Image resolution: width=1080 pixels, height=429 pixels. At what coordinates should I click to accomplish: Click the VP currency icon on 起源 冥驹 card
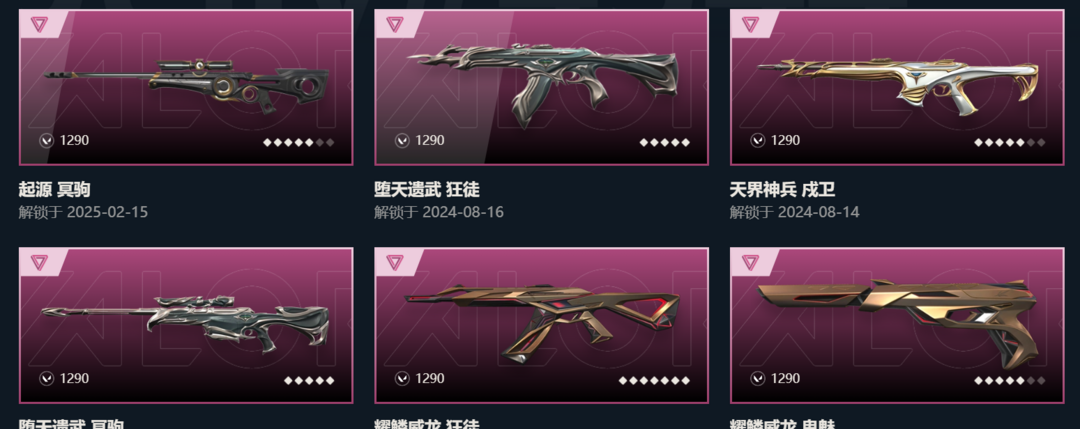[46, 140]
